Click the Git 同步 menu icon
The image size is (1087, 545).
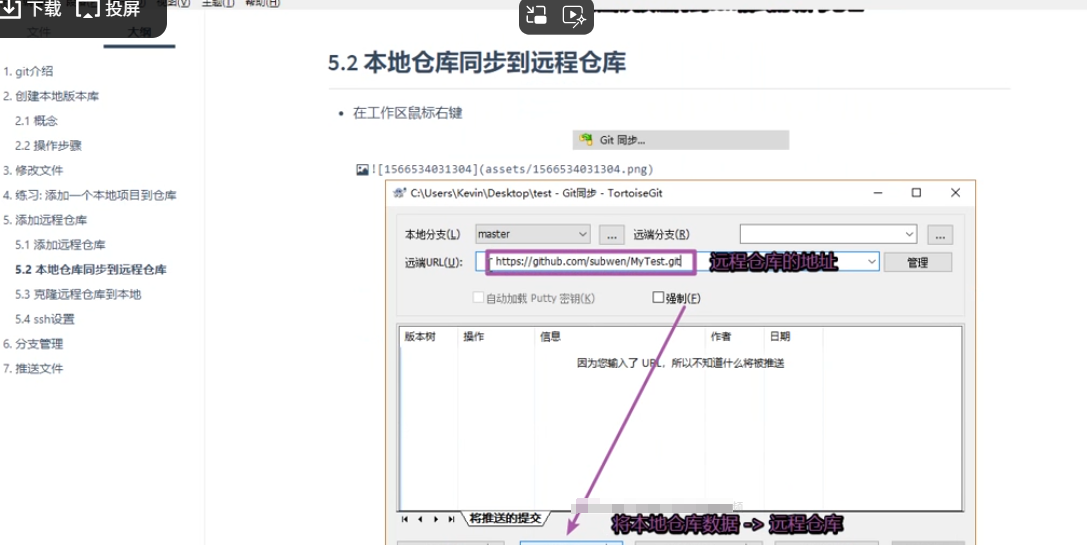pos(586,140)
